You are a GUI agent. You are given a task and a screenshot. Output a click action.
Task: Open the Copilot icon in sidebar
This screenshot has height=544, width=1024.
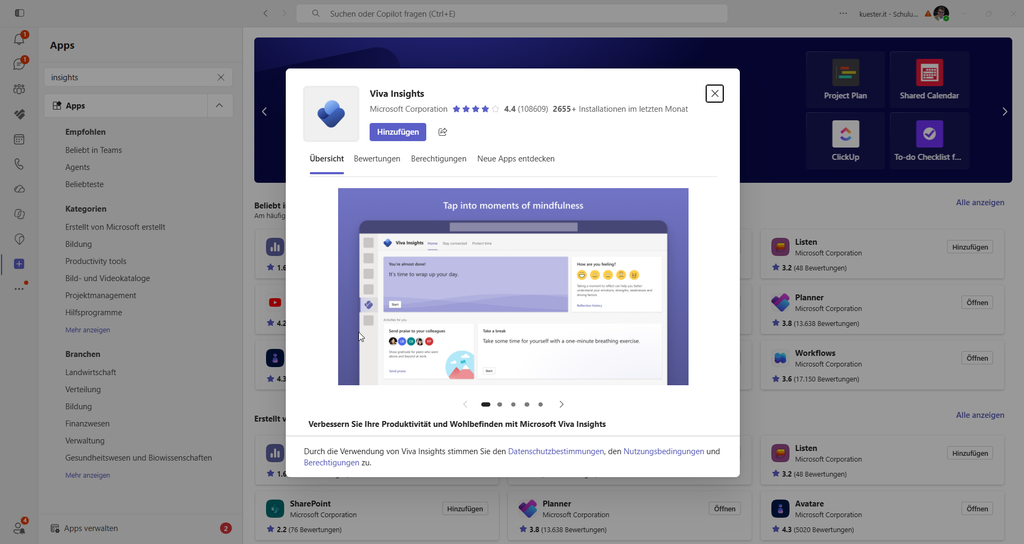coord(19,214)
